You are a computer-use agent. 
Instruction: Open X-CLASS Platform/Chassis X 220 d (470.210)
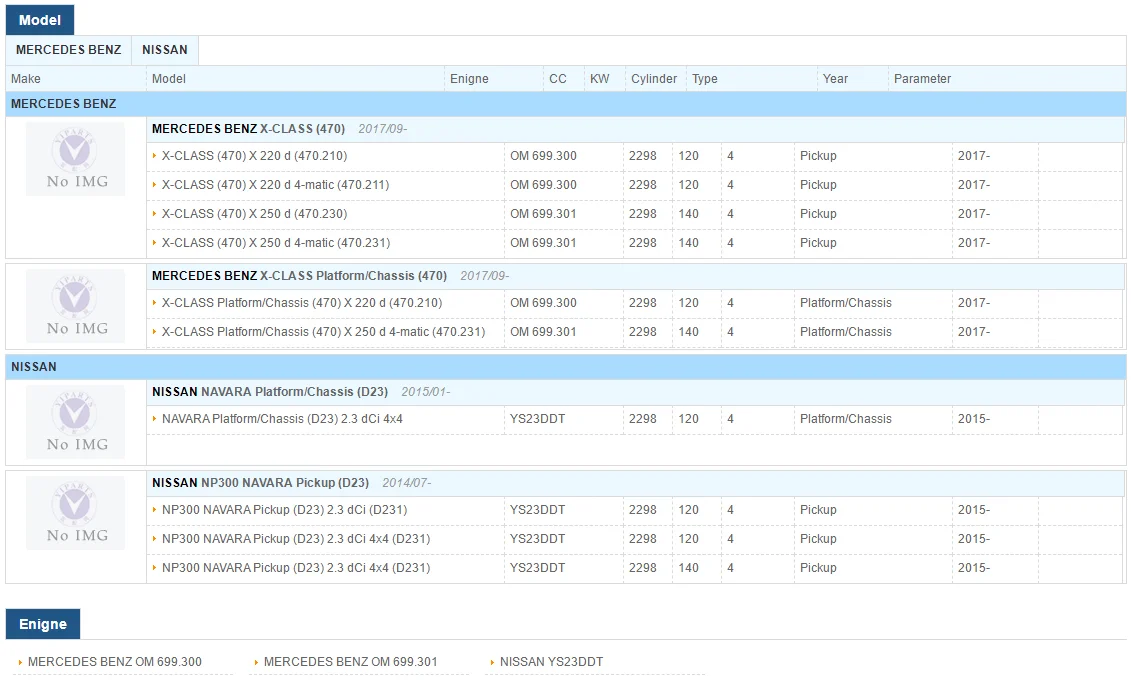click(x=302, y=303)
